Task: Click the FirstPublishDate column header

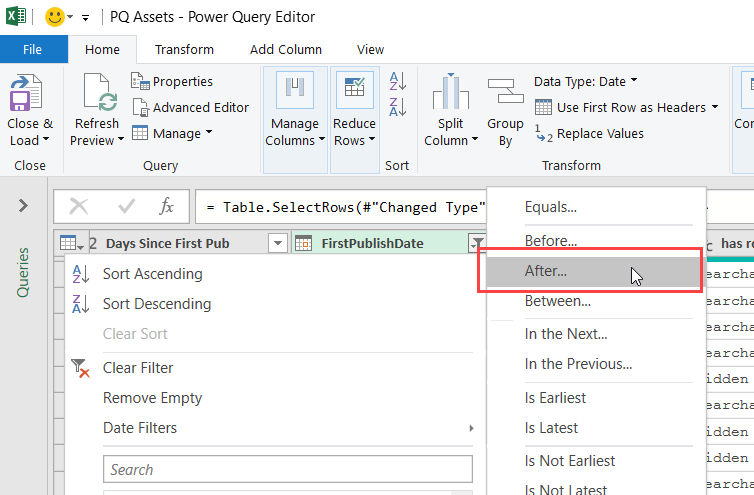Action: point(373,243)
